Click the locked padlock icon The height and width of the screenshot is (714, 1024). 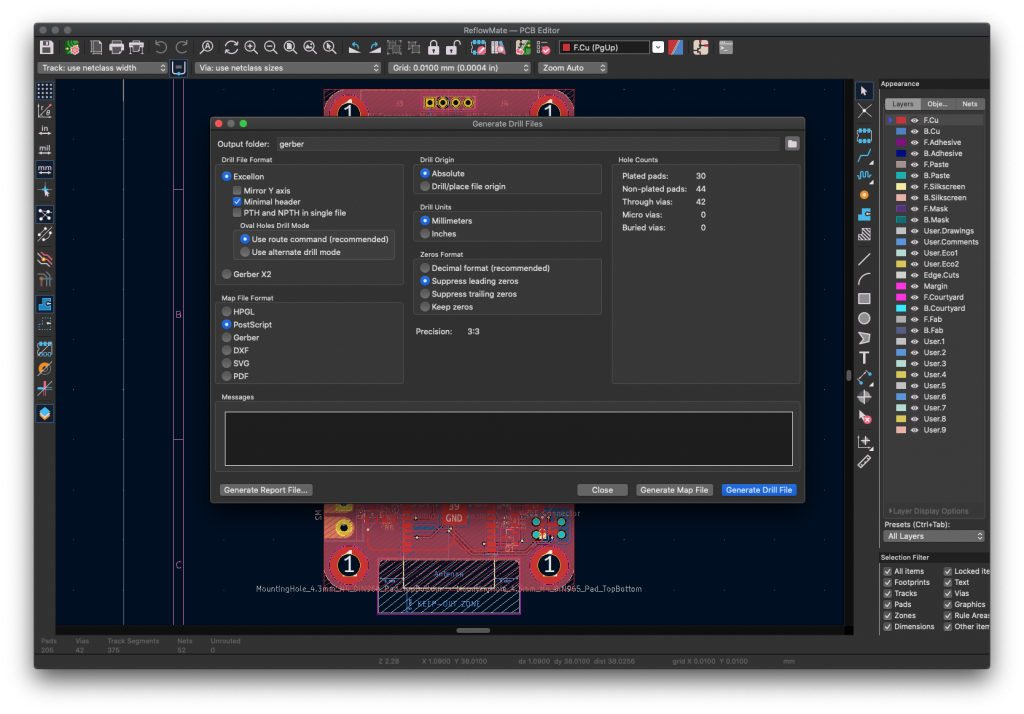click(433, 48)
